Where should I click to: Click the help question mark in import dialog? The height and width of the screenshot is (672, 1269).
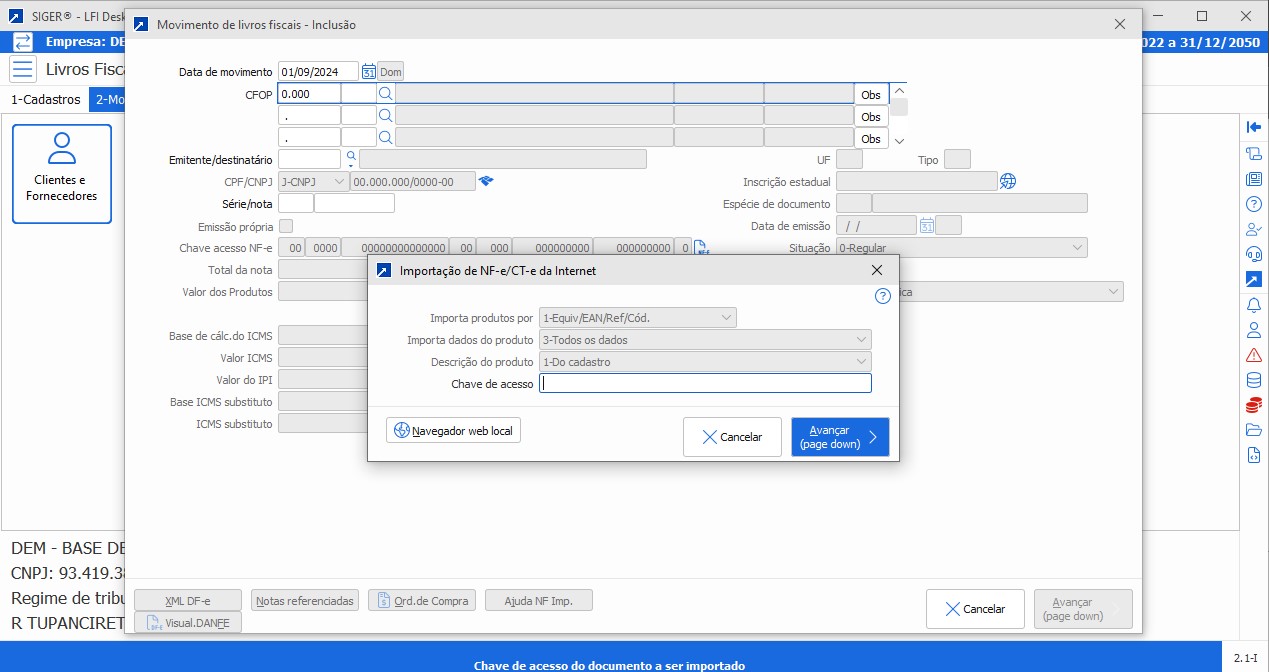point(882,296)
